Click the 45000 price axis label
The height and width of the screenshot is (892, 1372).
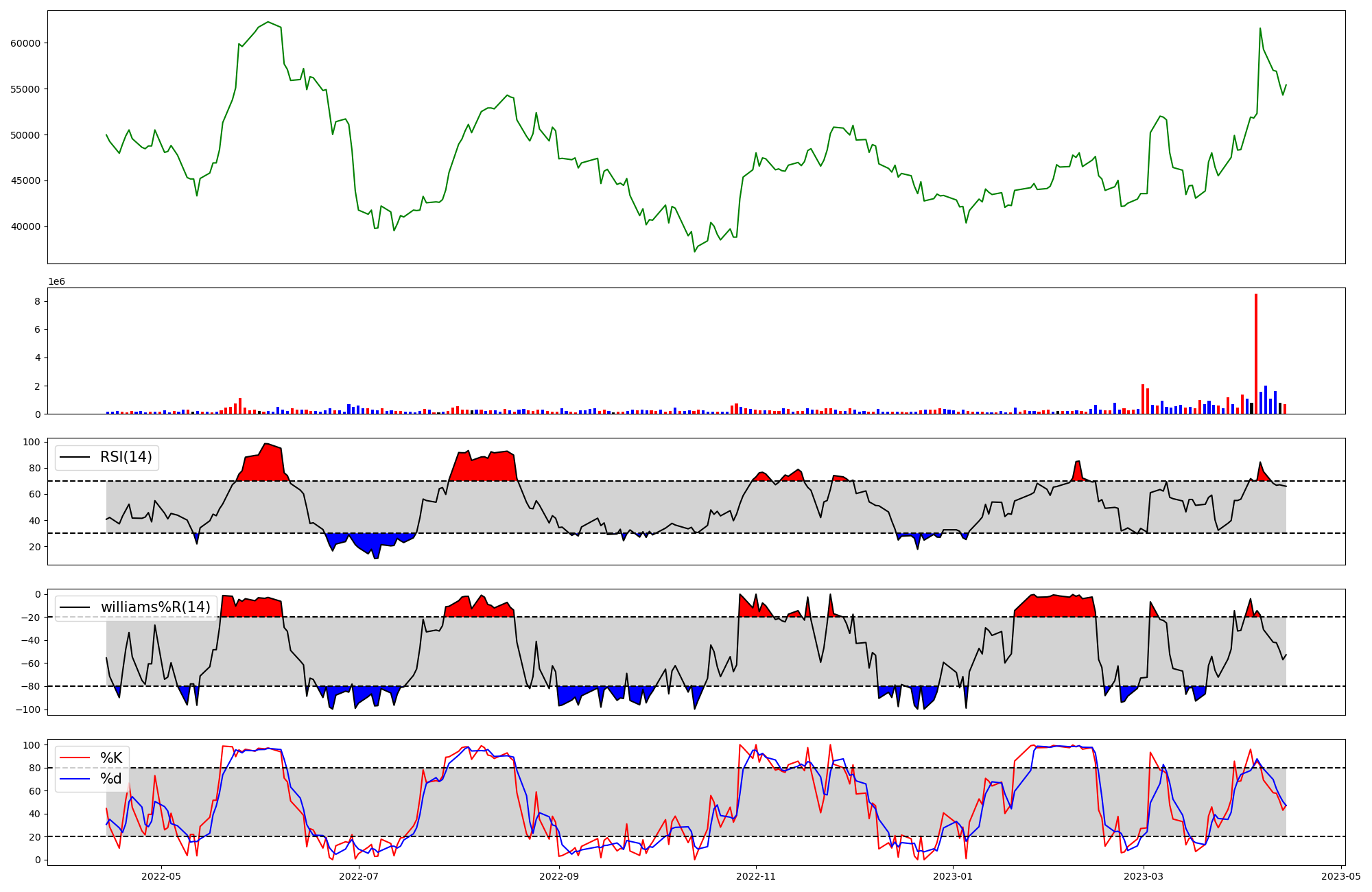(25, 181)
